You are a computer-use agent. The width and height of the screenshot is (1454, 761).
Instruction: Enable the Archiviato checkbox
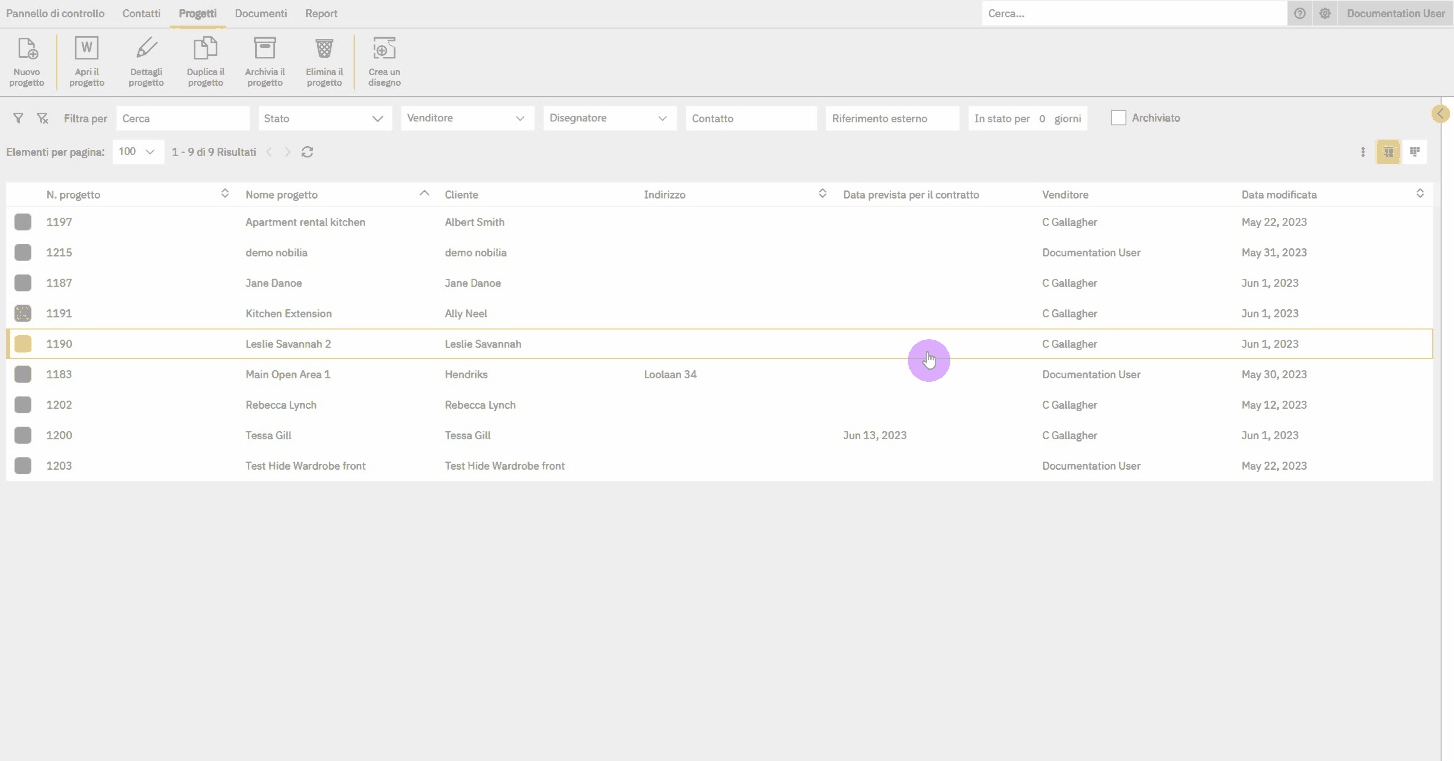tap(1118, 117)
